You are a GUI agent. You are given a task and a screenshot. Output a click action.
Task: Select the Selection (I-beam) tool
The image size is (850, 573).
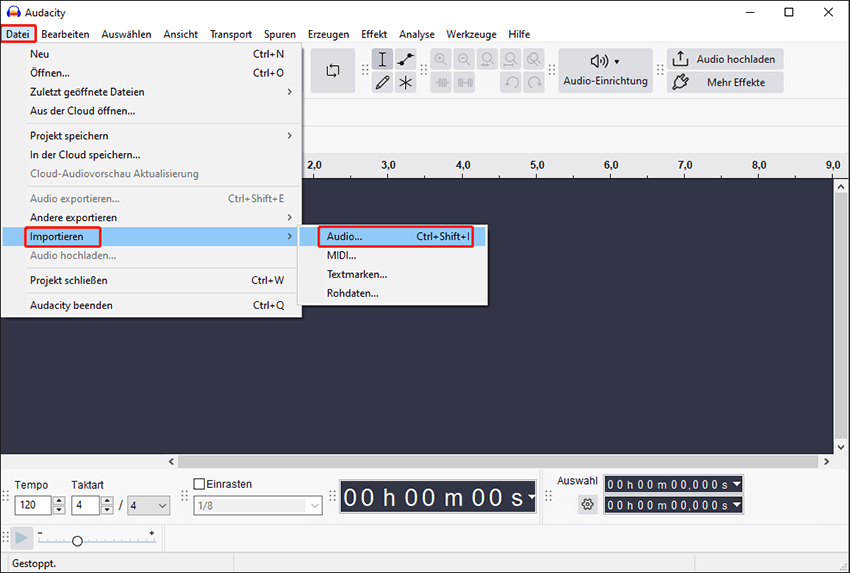tap(382, 59)
